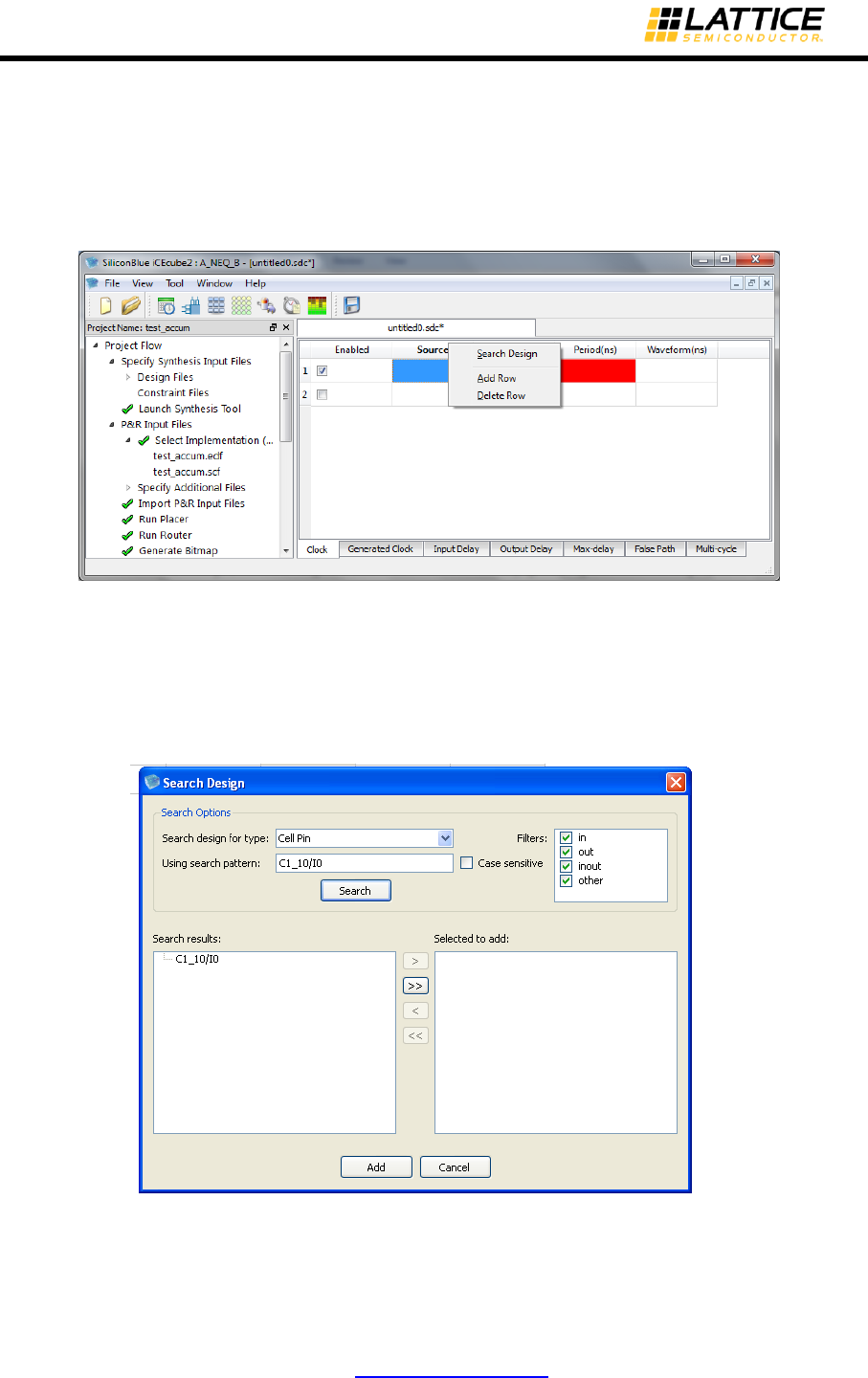Open the Window menu
This screenshot has width=868, height=1378.
pyautogui.click(x=214, y=283)
